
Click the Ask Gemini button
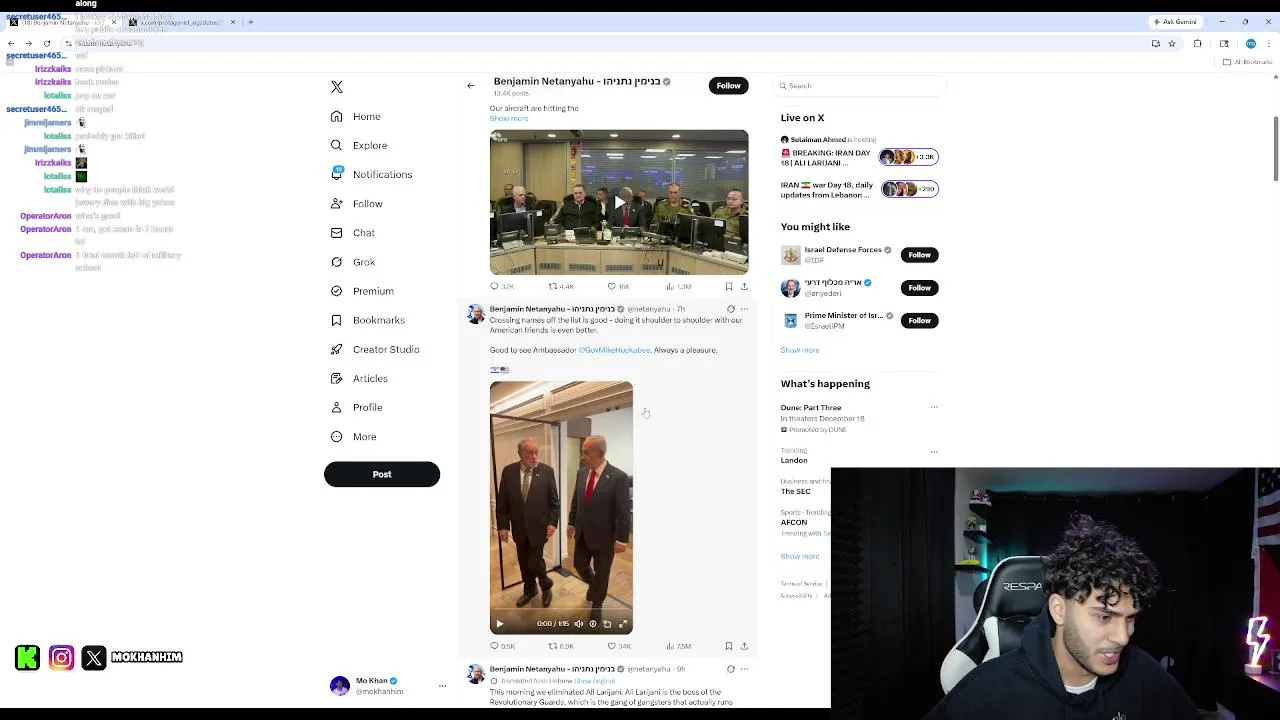1175,22
